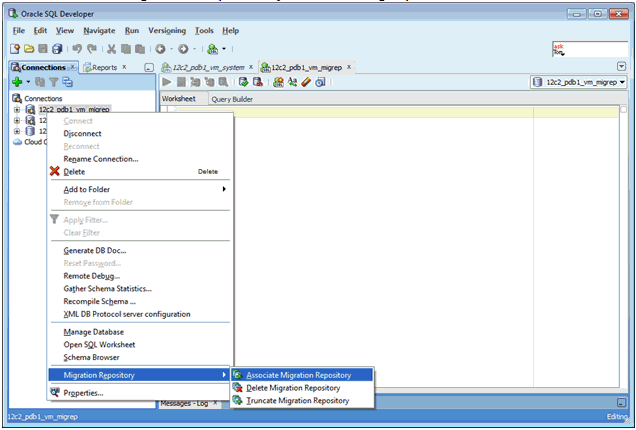Minimize the Messages - Log panel
This screenshot has width=636, height=430.
click(x=621, y=403)
